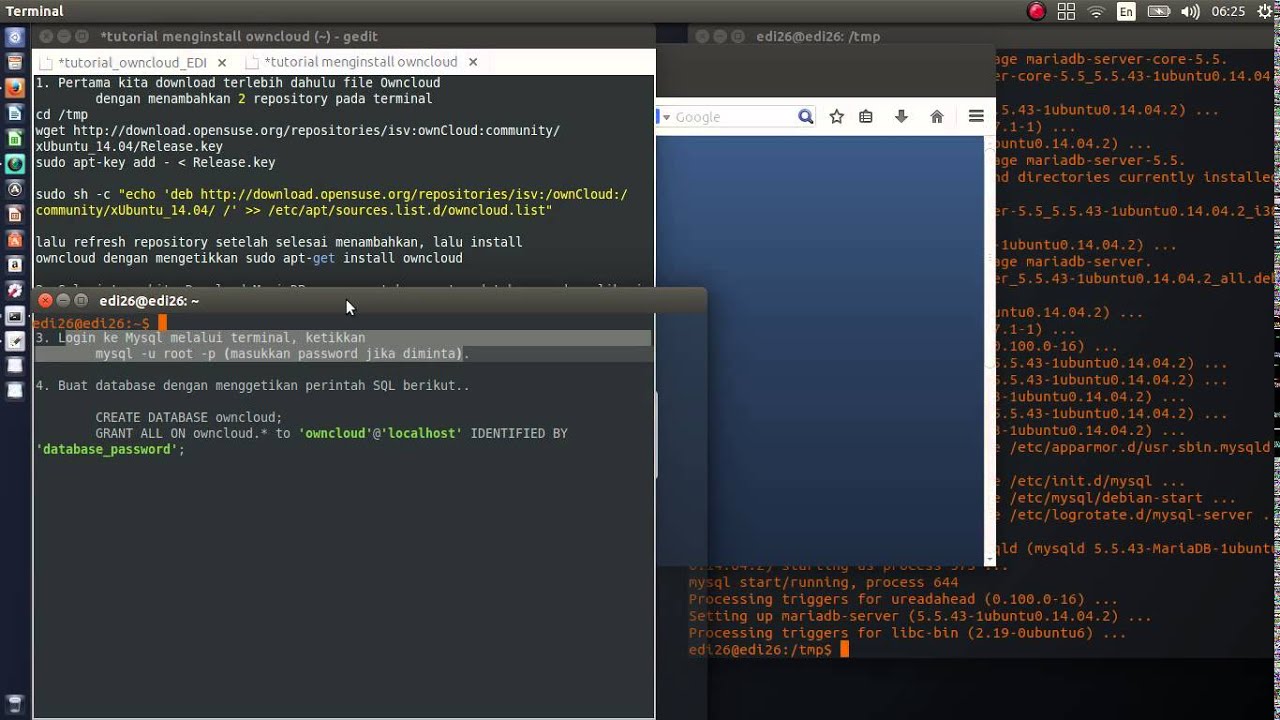The image size is (1280, 720).
Task: Click 'lalu refresh repository setelah selesai' line
Action: pos(279,242)
